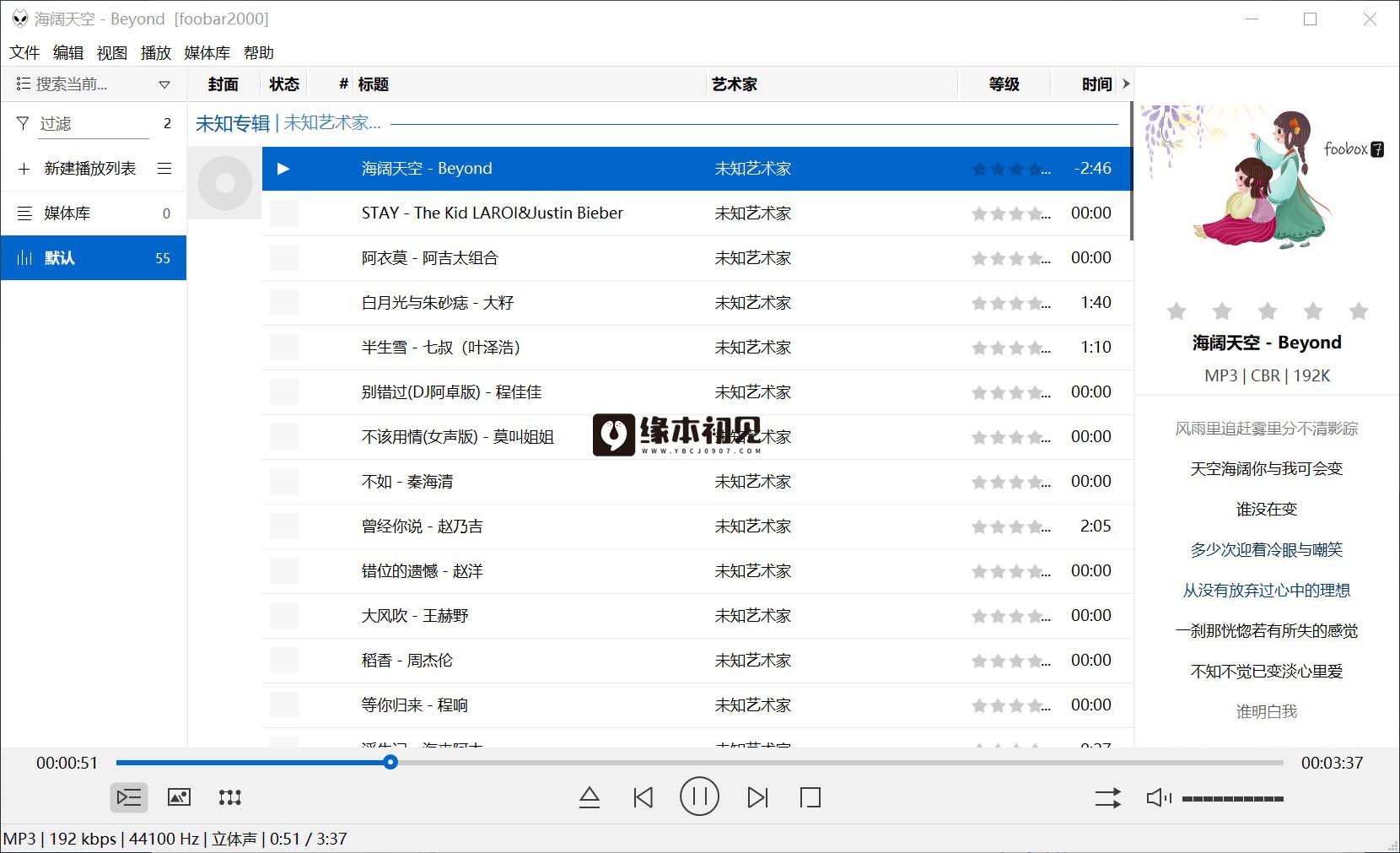Select track 曾经你说 - 赵乃吉

[x=697, y=526]
